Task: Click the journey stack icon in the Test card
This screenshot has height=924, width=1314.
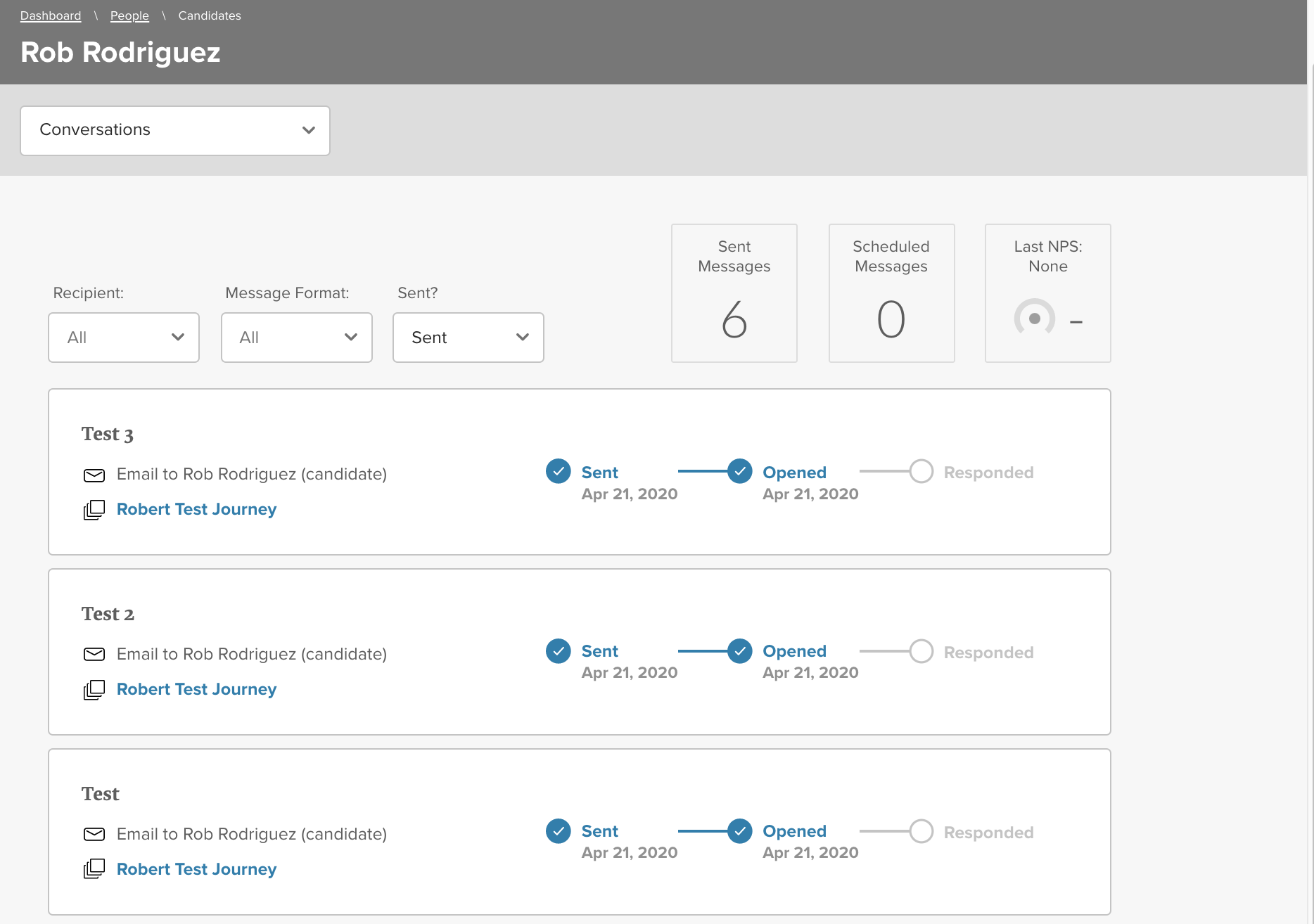Action: click(94, 869)
